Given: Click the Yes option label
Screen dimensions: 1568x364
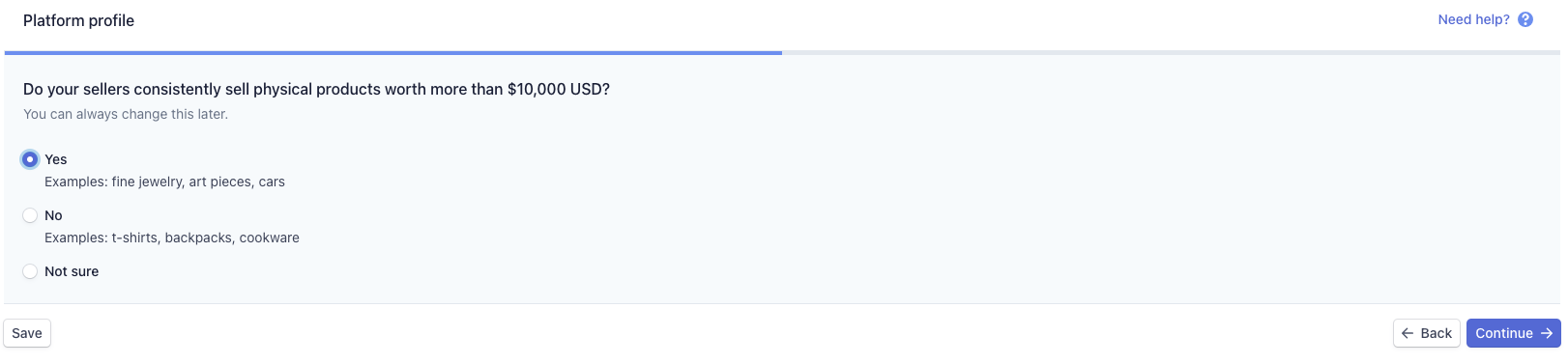Looking at the screenshot, I should (56, 159).
